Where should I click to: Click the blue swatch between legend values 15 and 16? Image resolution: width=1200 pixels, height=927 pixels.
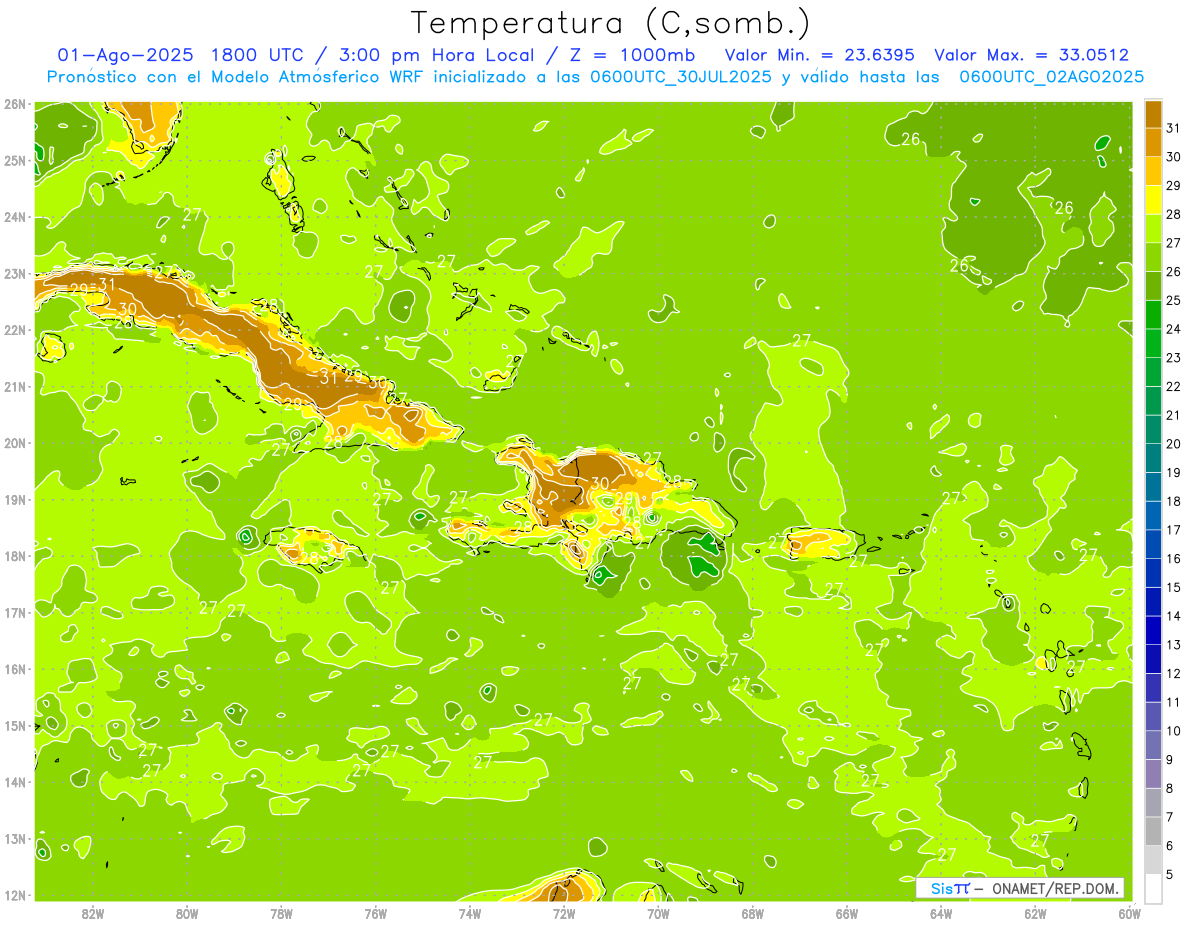(1153, 573)
